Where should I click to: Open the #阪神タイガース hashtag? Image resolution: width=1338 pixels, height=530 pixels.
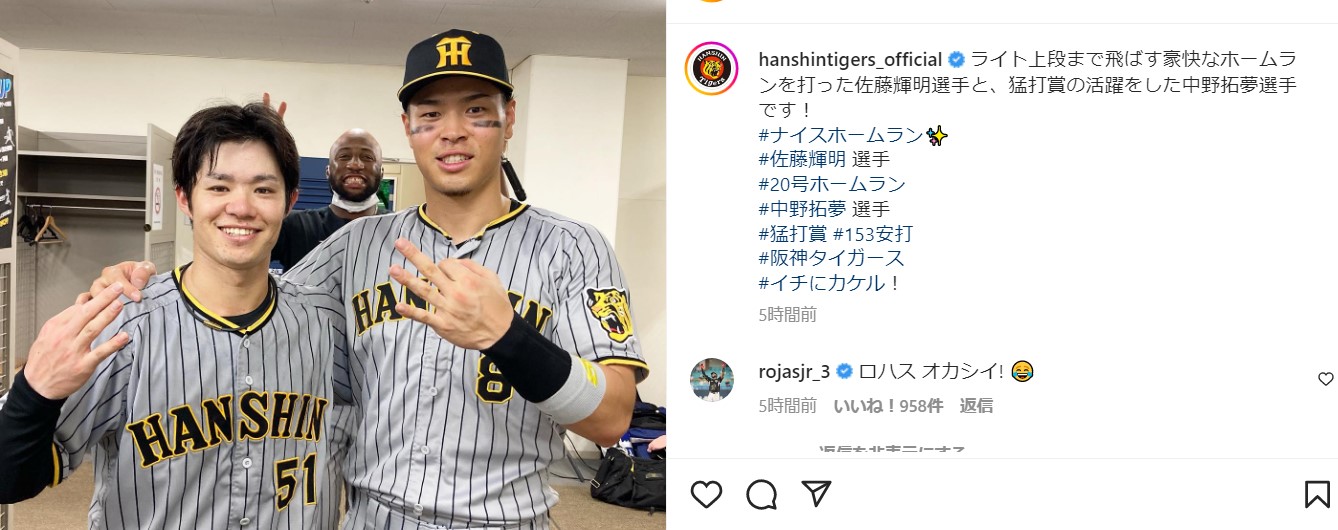tap(832, 259)
